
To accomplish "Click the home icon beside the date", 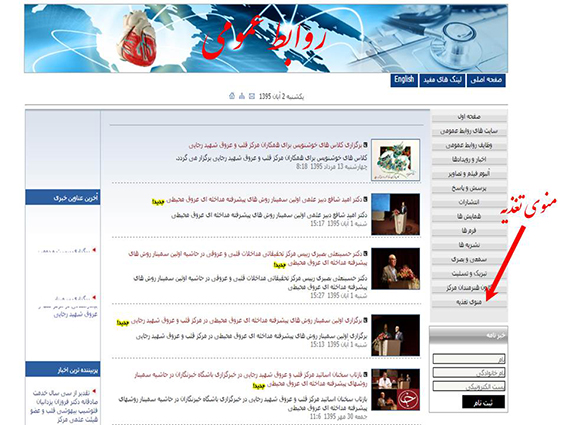I will click(232, 96).
